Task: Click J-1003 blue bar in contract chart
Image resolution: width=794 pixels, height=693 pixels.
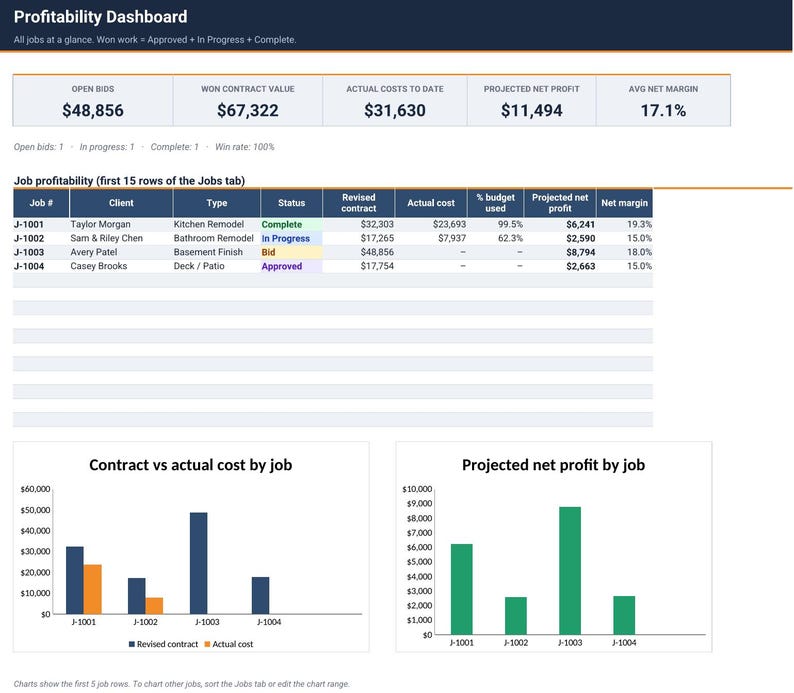Action: (198, 563)
